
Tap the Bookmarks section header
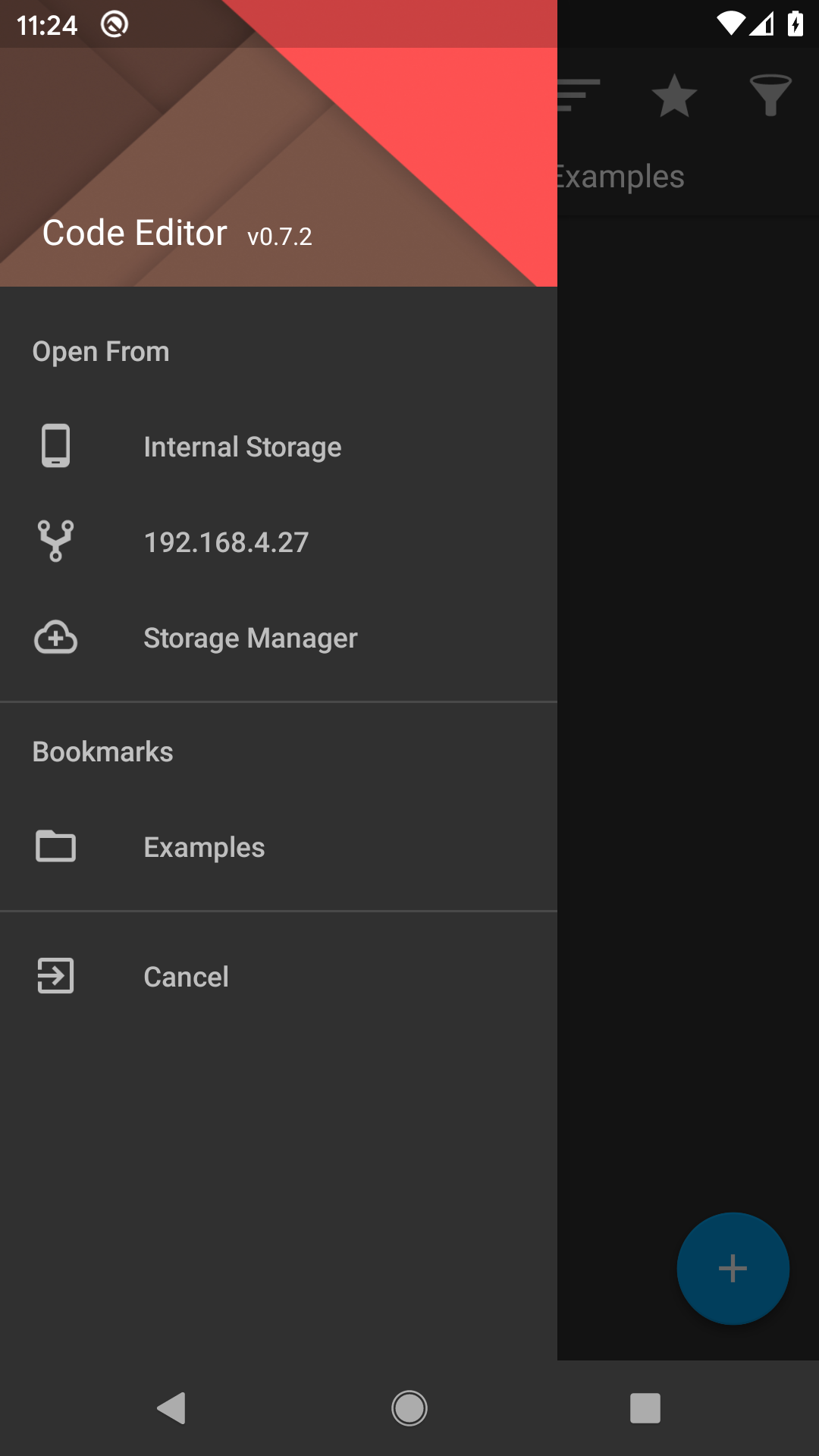pyautogui.click(x=102, y=752)
